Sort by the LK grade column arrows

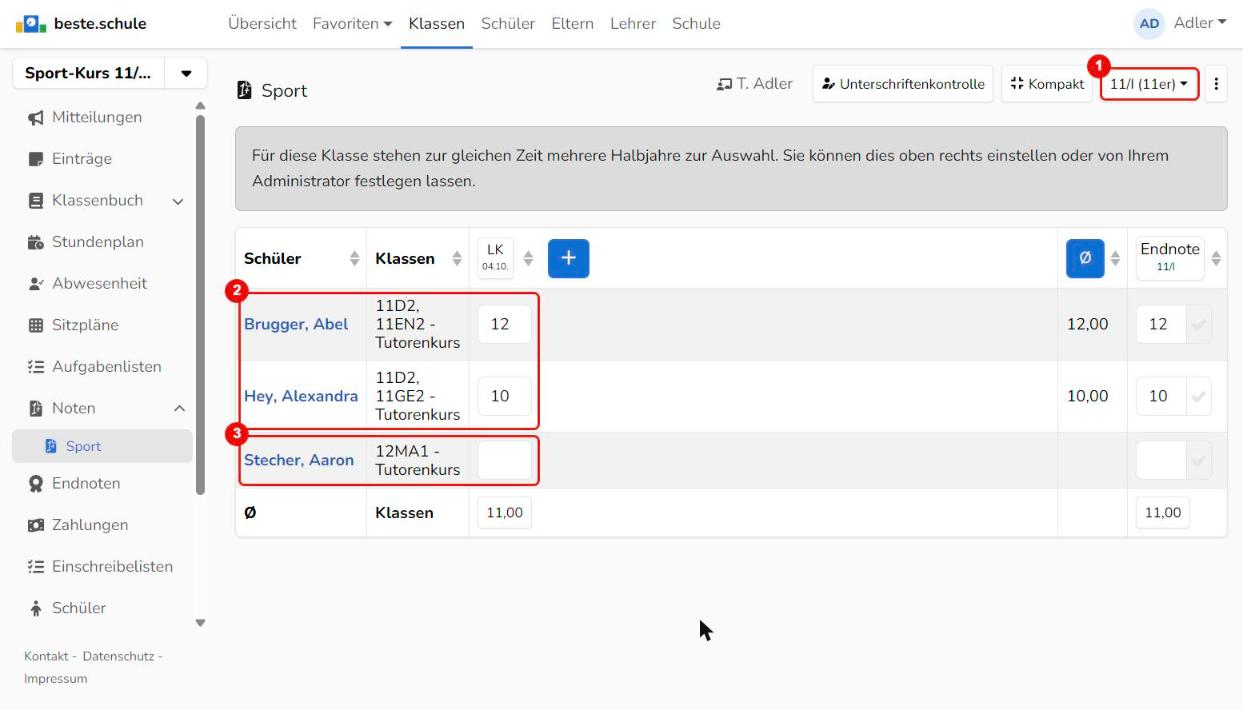coord(529,258)
